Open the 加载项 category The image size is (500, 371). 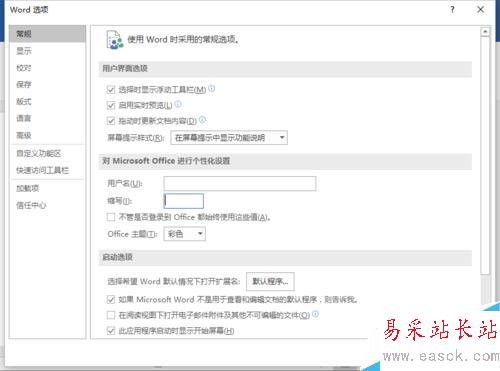pos(28,188)
